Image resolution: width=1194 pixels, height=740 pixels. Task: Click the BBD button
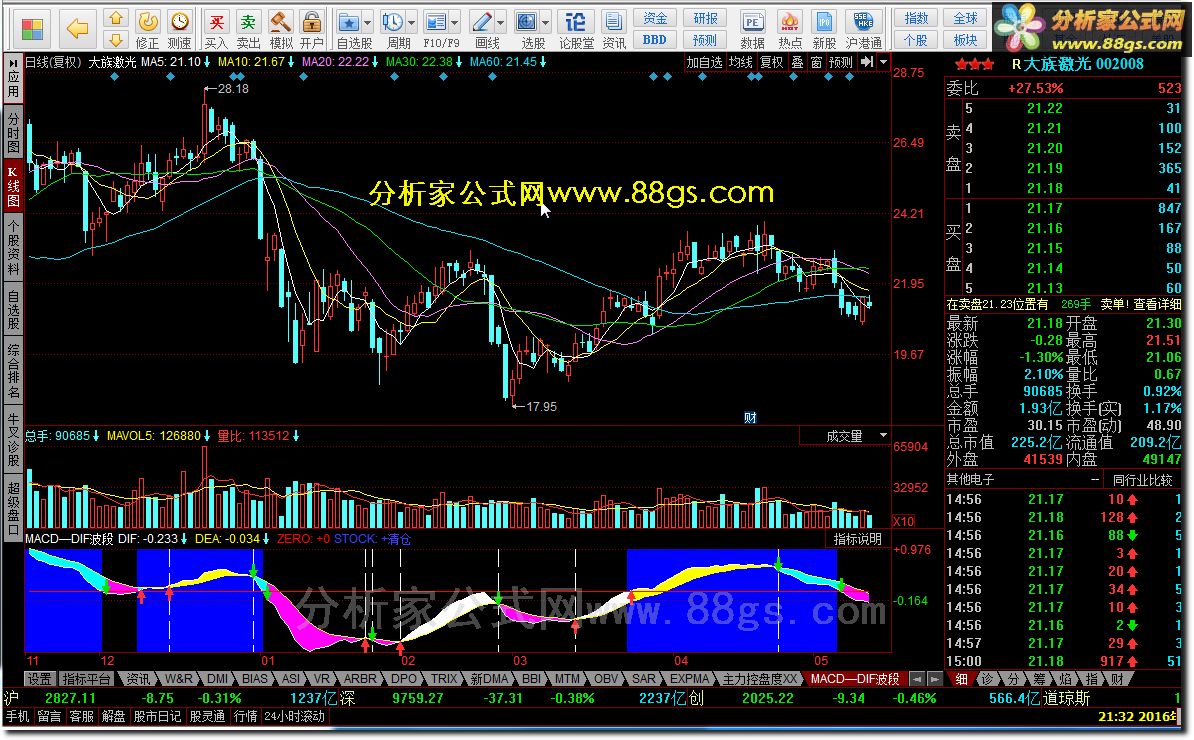pyautogui.click(x=655, y=40)
